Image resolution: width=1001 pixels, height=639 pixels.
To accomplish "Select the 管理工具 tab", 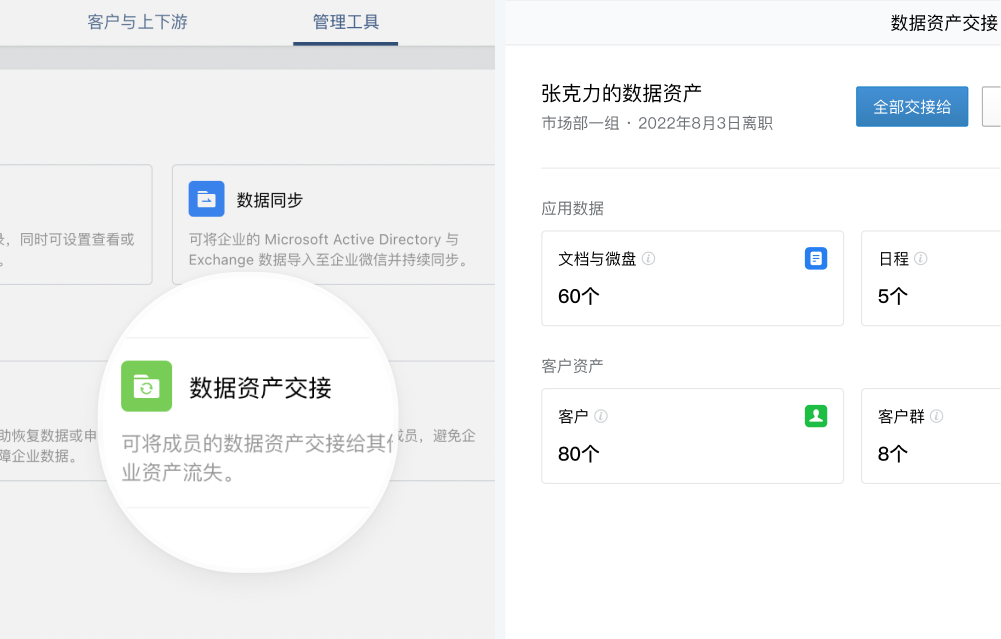I will pos(345,21).
